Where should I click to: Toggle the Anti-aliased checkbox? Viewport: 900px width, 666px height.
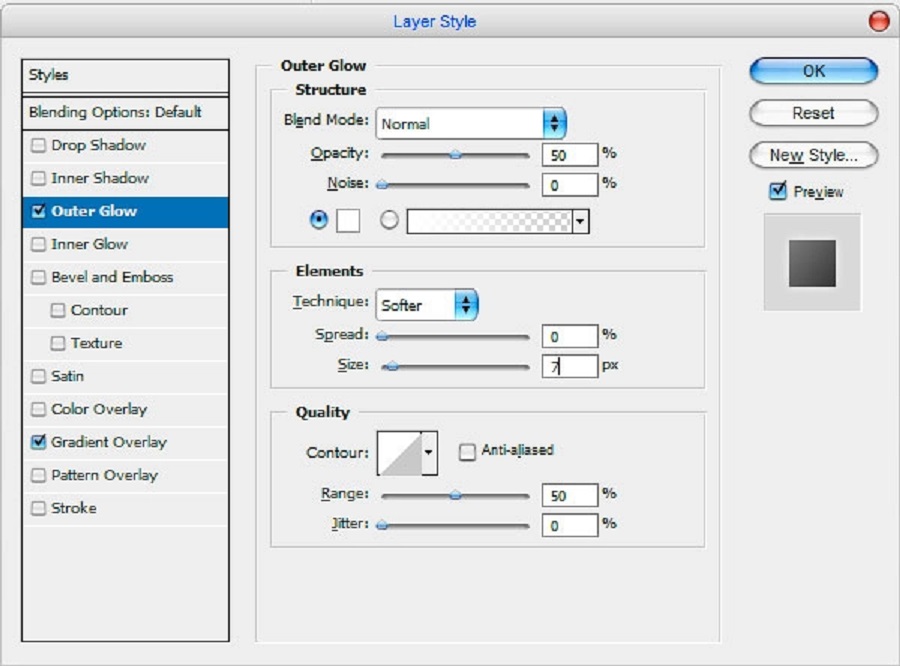pyautogui.click(x=467, y=452)
